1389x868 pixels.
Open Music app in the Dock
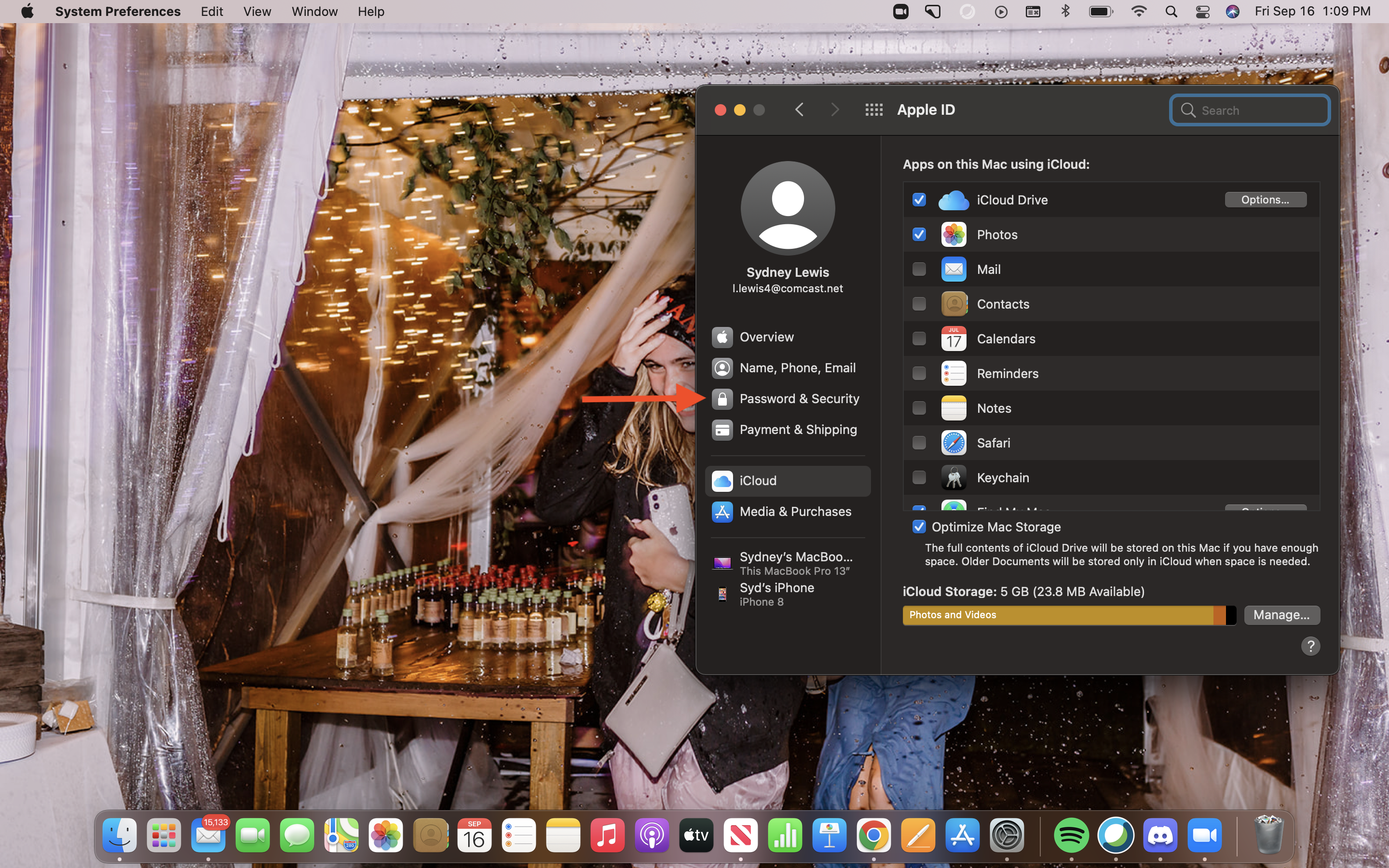point(607,835)
